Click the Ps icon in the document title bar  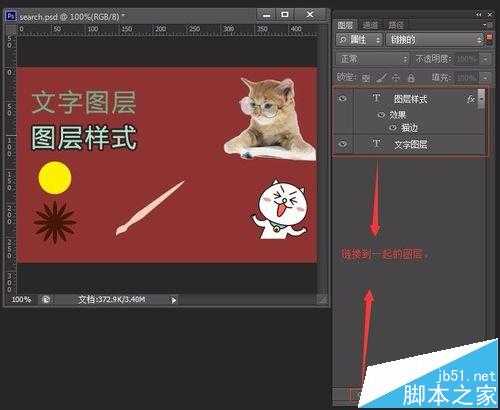click(11, 16)
